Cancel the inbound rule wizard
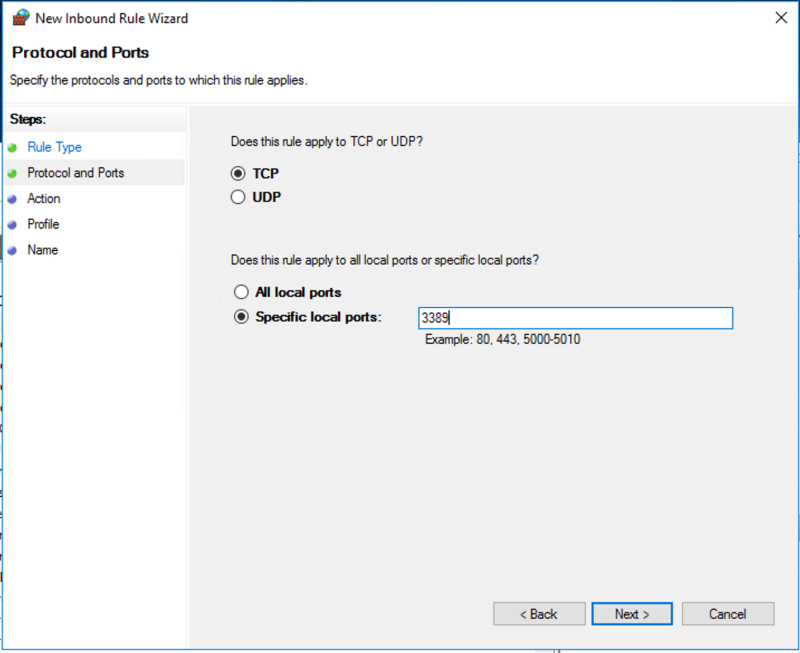 click(x=728, y=614)
